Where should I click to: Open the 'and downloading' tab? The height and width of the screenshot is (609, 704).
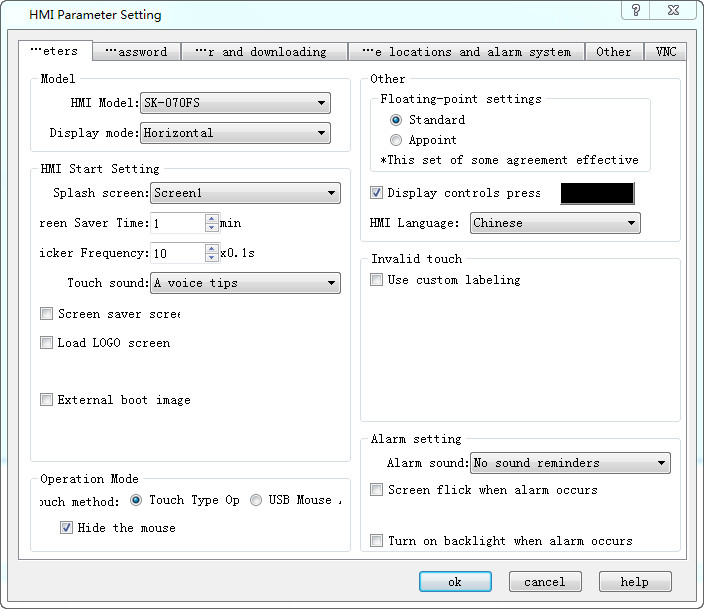pos(264,52)
